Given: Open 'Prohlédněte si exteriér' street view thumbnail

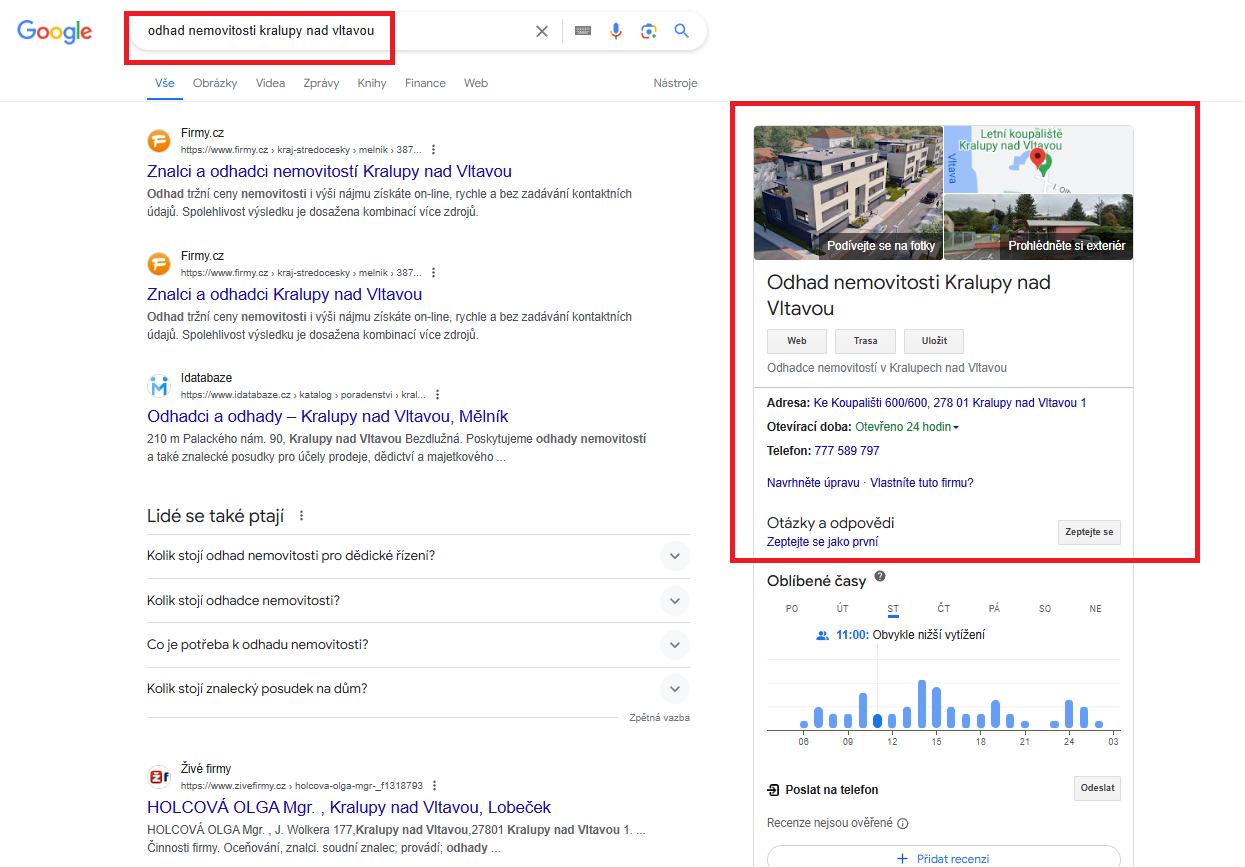Looking at the screenshot, I should coord(1039,227).
